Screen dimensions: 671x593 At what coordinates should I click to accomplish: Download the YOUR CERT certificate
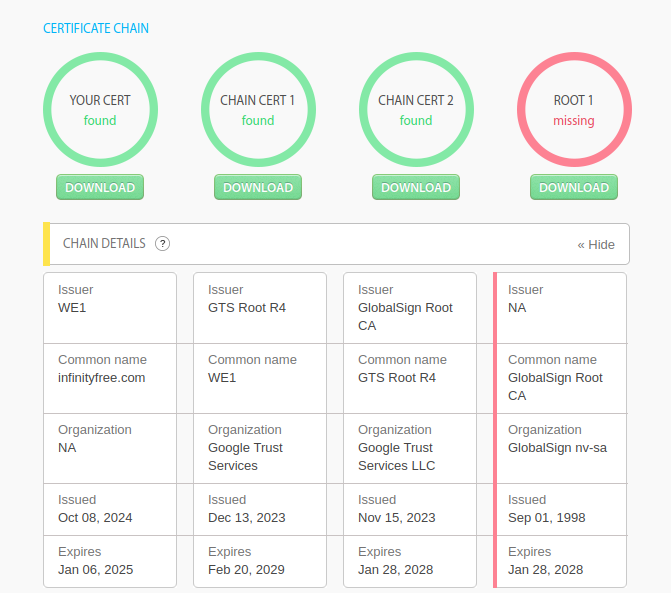(x=100, y=187)
